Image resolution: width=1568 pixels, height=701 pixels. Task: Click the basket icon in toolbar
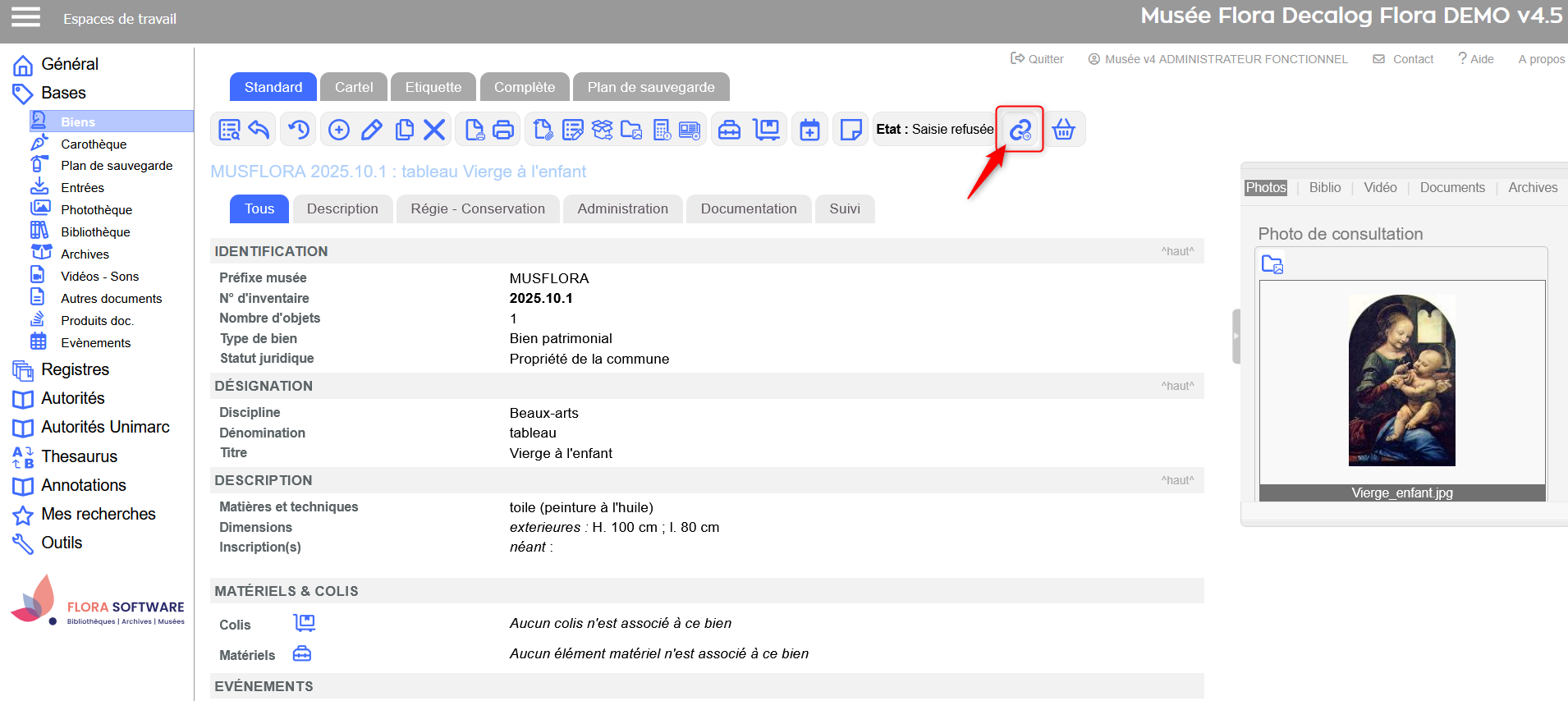1063,130
